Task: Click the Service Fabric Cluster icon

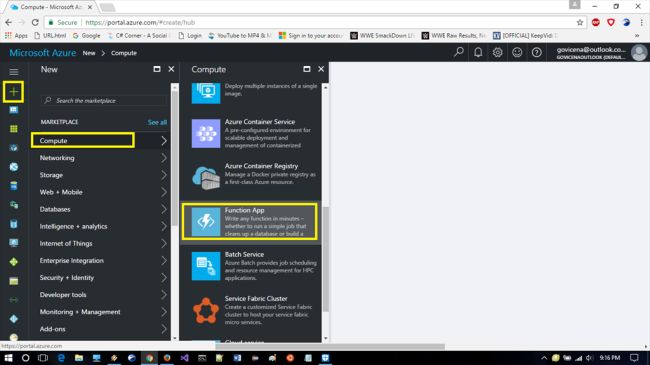Action: pos(206,310)
